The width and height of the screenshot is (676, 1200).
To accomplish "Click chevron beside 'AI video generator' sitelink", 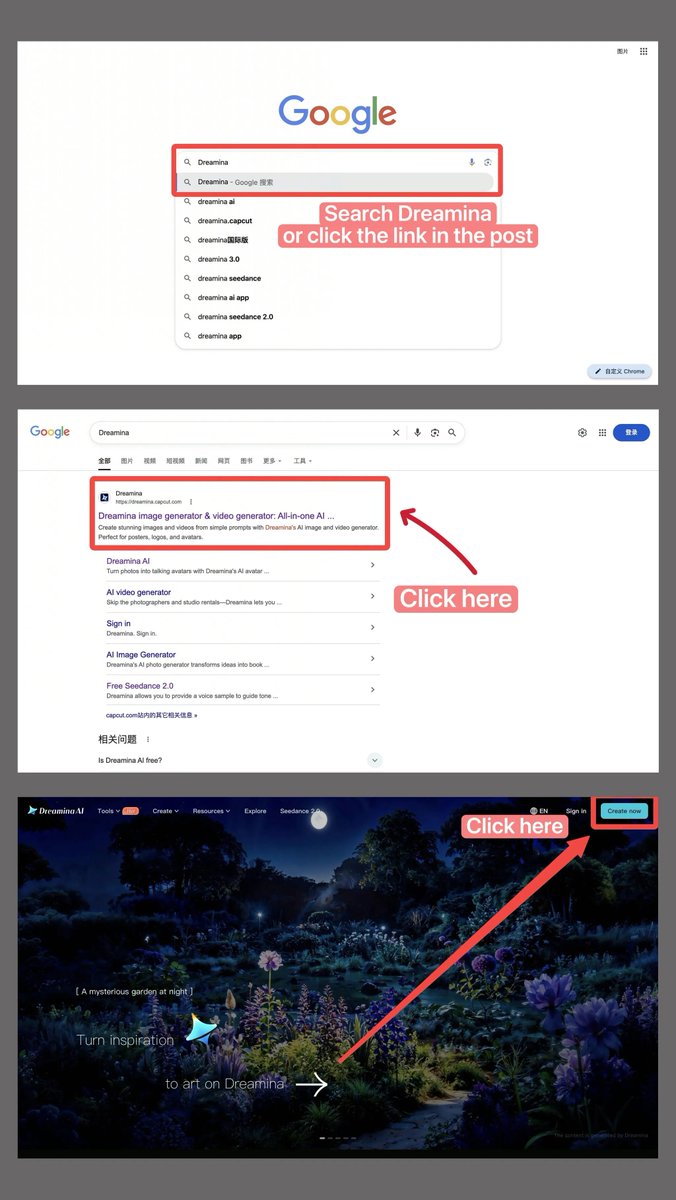I will [x=373, y=596].
